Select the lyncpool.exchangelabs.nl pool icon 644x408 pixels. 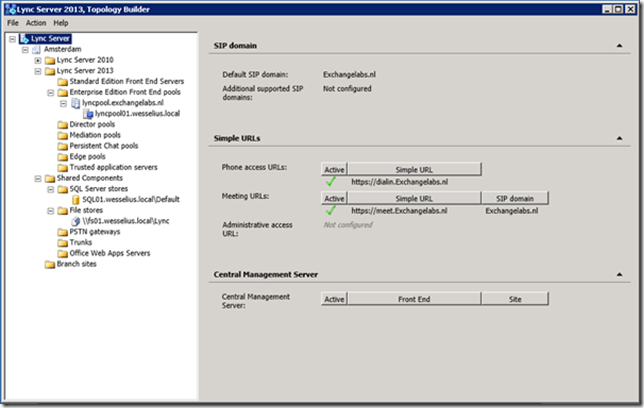tap(75, 103)
